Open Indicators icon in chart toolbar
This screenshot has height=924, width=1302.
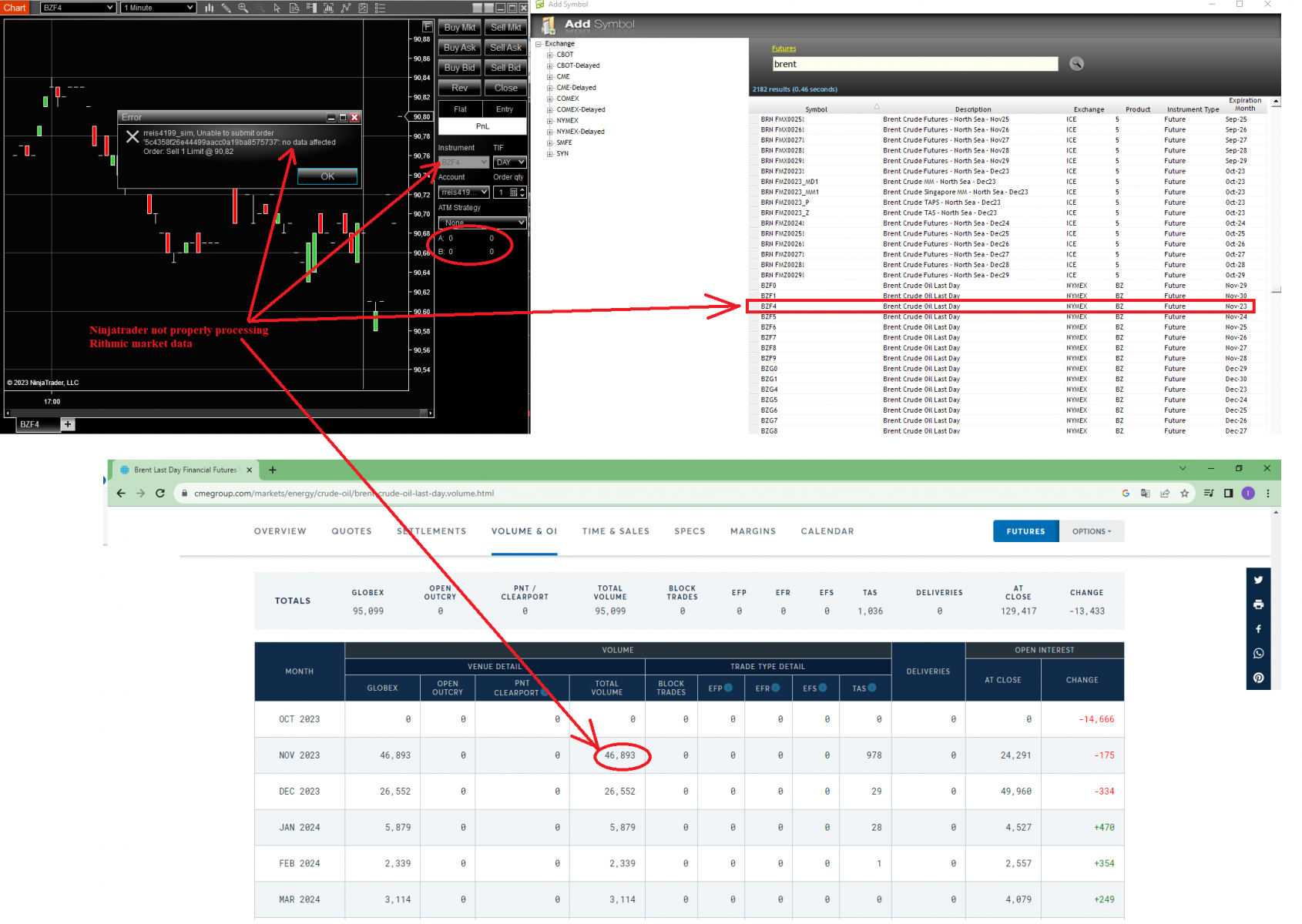coord(346,8)
